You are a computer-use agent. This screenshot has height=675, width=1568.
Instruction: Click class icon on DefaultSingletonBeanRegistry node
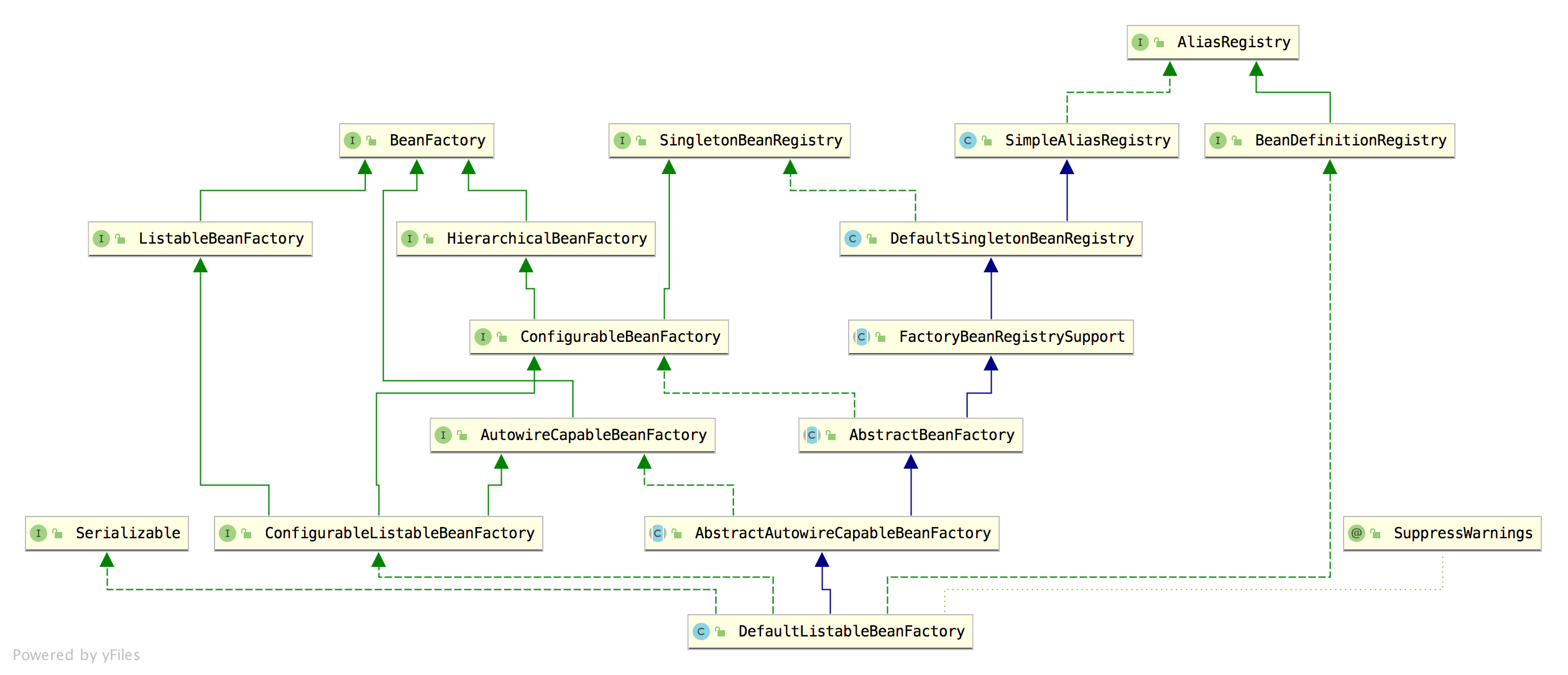click(852, 239)
